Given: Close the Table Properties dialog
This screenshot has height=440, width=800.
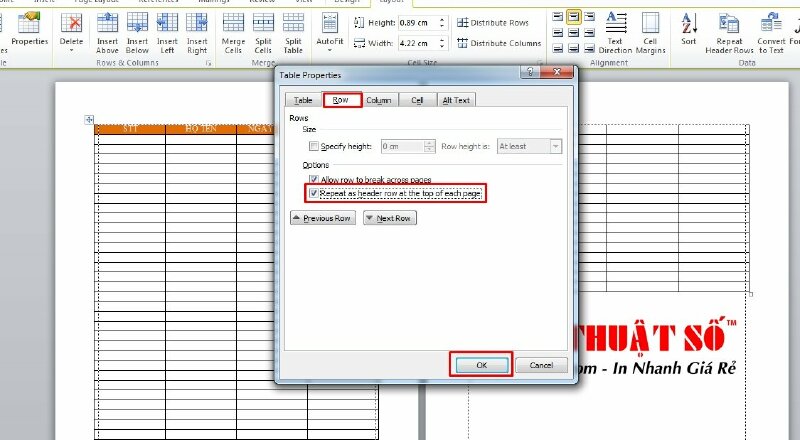Looking at the screenshot, I should (557, 72).
